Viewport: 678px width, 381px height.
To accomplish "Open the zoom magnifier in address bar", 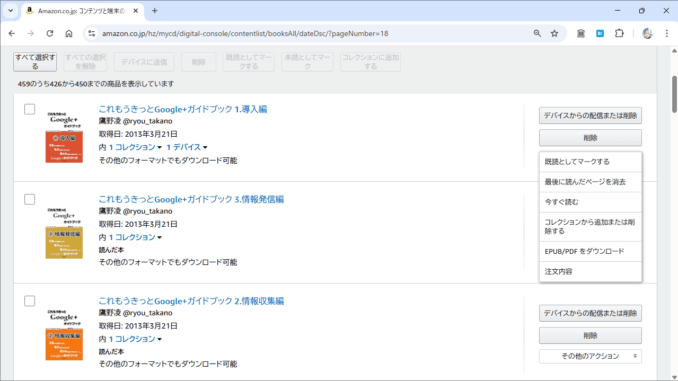I will [537, 33].
